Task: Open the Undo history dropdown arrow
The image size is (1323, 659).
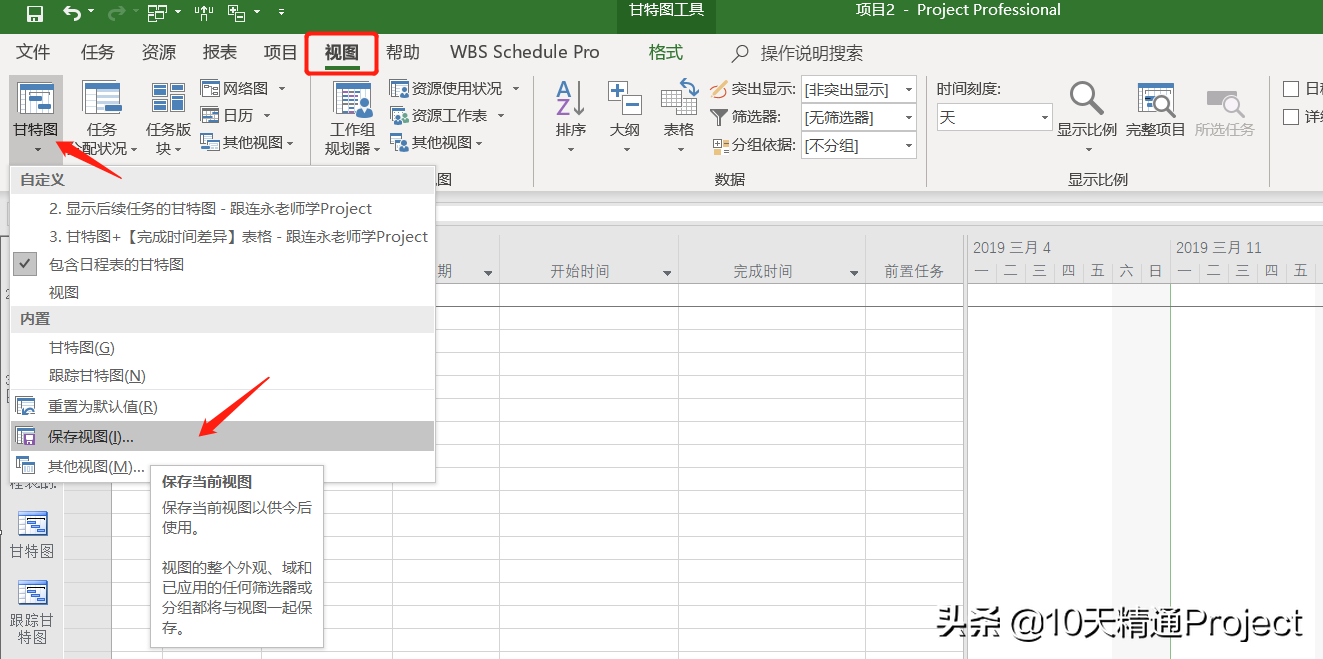Action: pyautogui.click(x=91, y=13)
